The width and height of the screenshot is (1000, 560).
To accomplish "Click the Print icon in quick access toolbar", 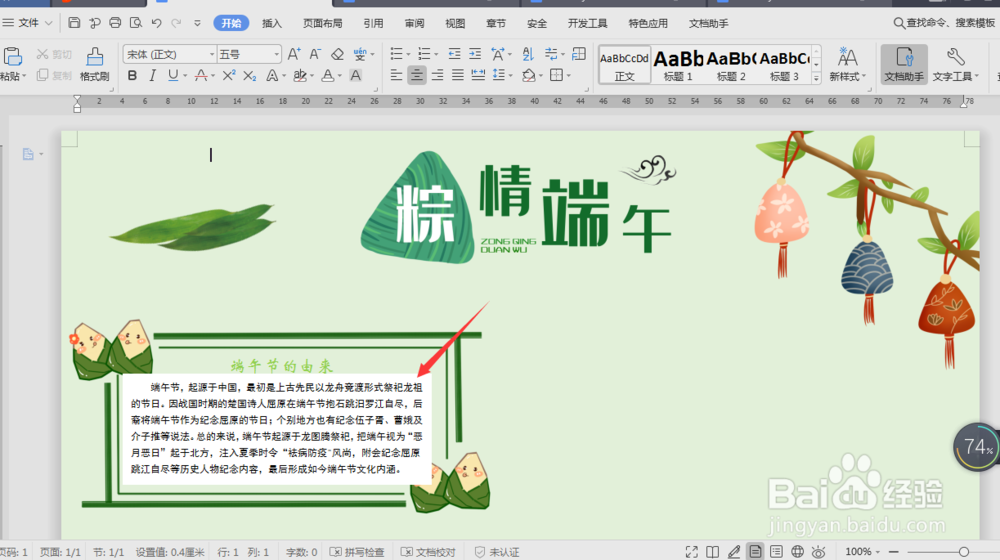I will tap(115, 23).
